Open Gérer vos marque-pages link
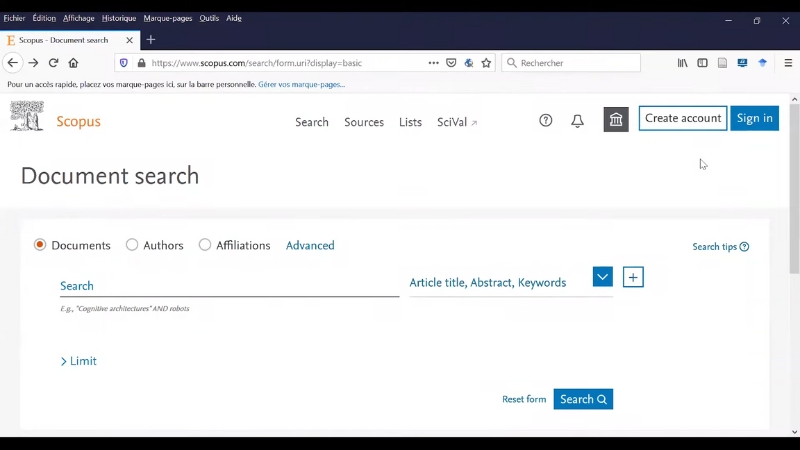 302,85
